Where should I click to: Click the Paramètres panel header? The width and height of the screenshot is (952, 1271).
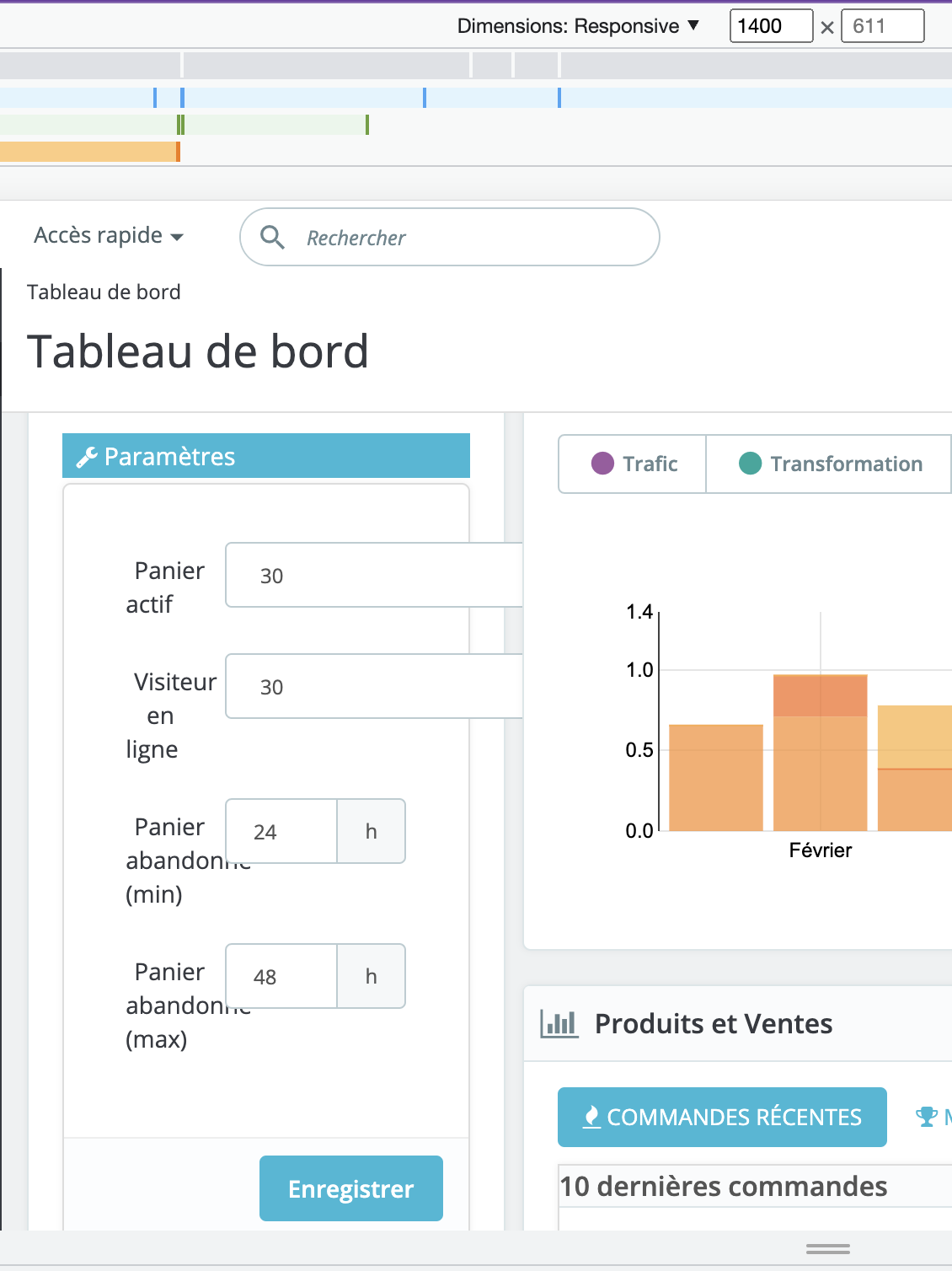(x=266, y=456)
